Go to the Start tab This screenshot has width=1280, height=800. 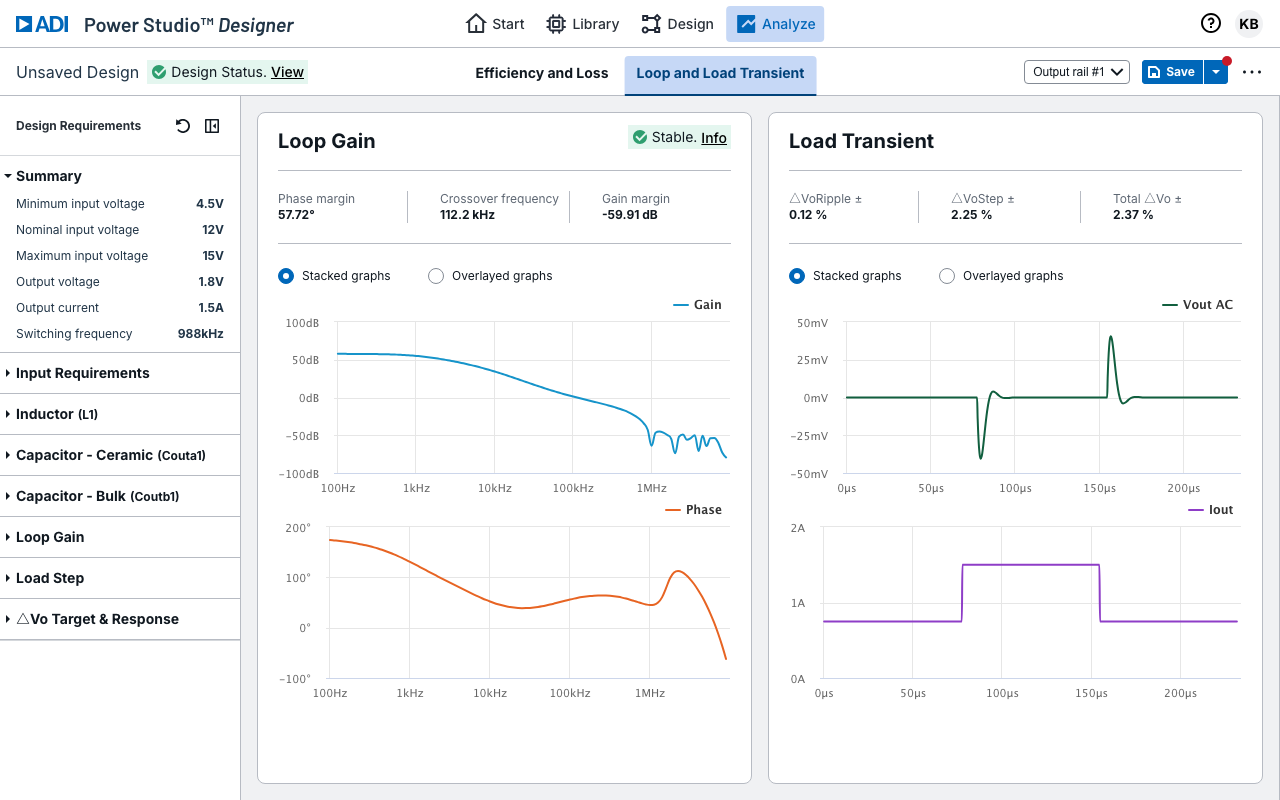495,24
